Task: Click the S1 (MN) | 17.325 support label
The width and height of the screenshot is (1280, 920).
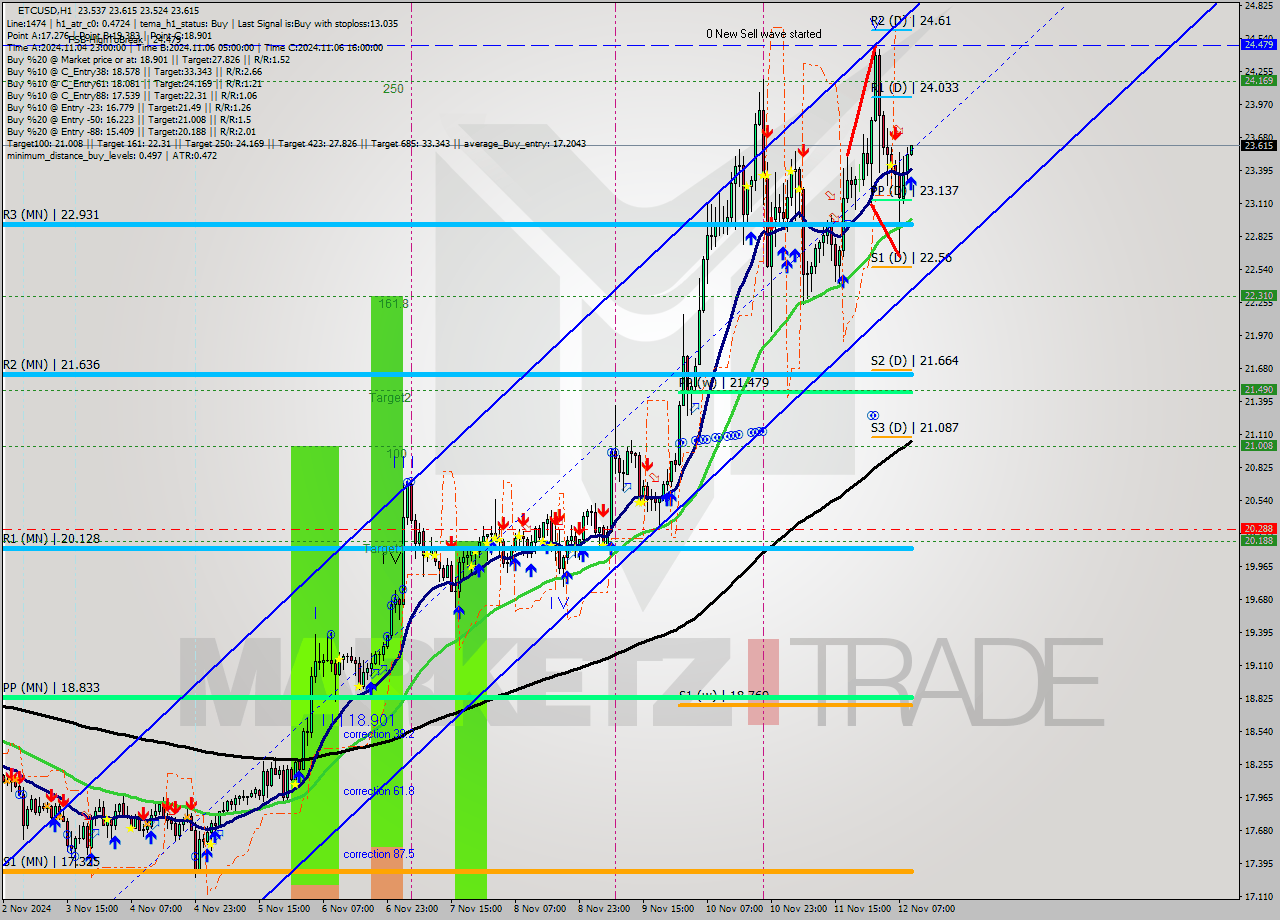Action: click(49, 861)
